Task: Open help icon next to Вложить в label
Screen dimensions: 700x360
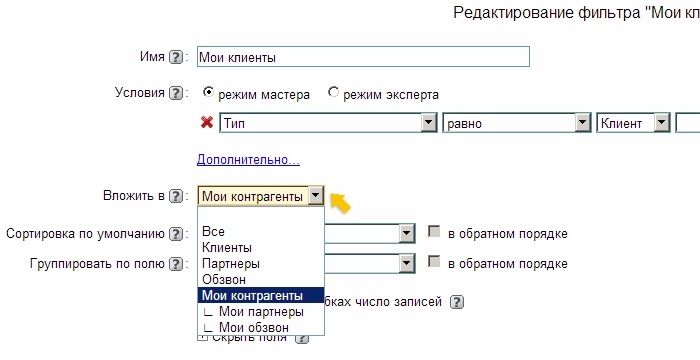Action: pos(176,196)
